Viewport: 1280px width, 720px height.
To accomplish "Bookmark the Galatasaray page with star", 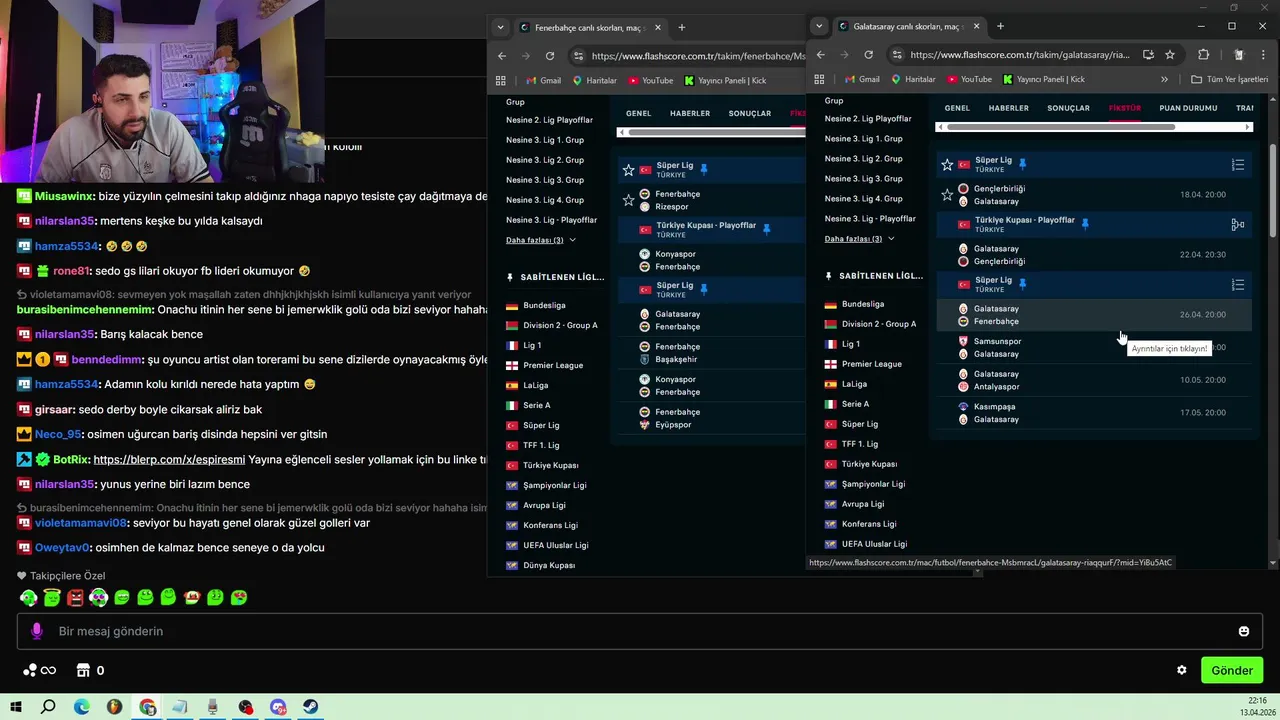I will pyautogui.click(x=1170, y=55).
